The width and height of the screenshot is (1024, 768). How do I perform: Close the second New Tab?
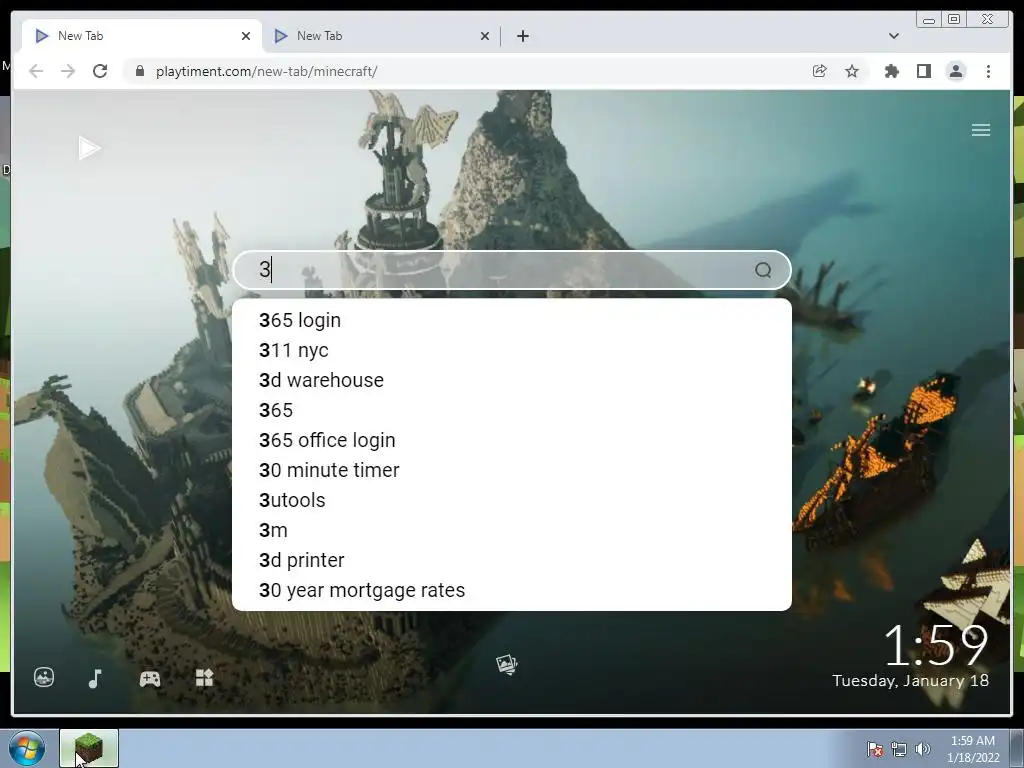click(485, 36)
